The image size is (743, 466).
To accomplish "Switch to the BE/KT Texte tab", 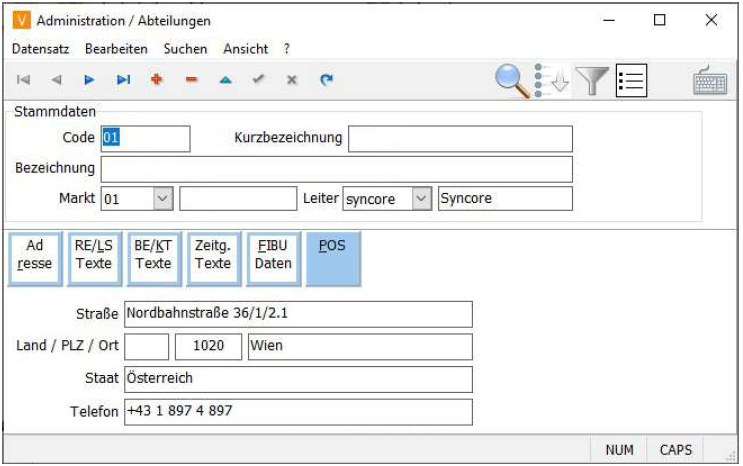I will tap(154, 259).
